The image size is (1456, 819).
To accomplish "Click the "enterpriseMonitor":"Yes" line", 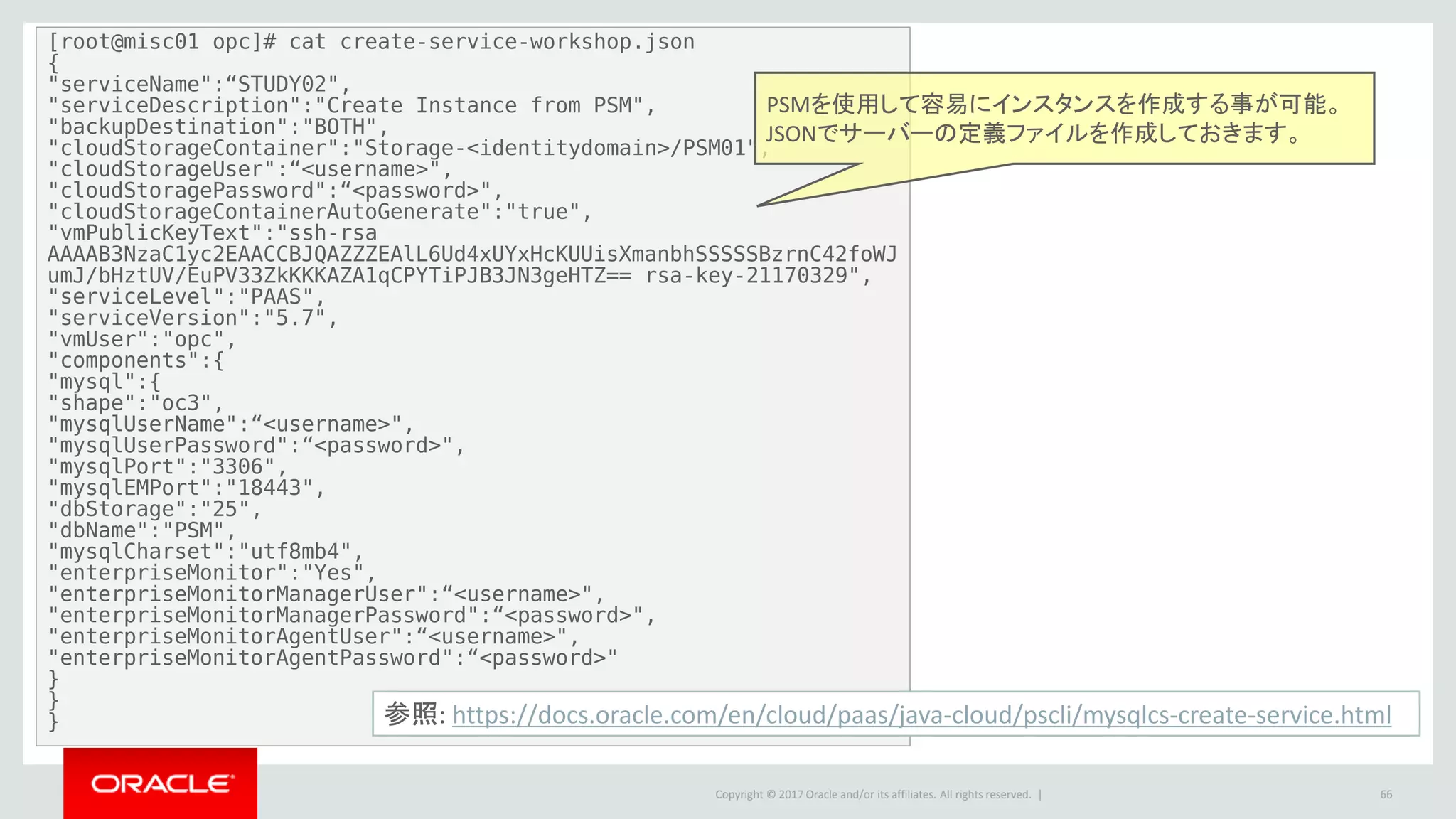I will coord(212,574).
